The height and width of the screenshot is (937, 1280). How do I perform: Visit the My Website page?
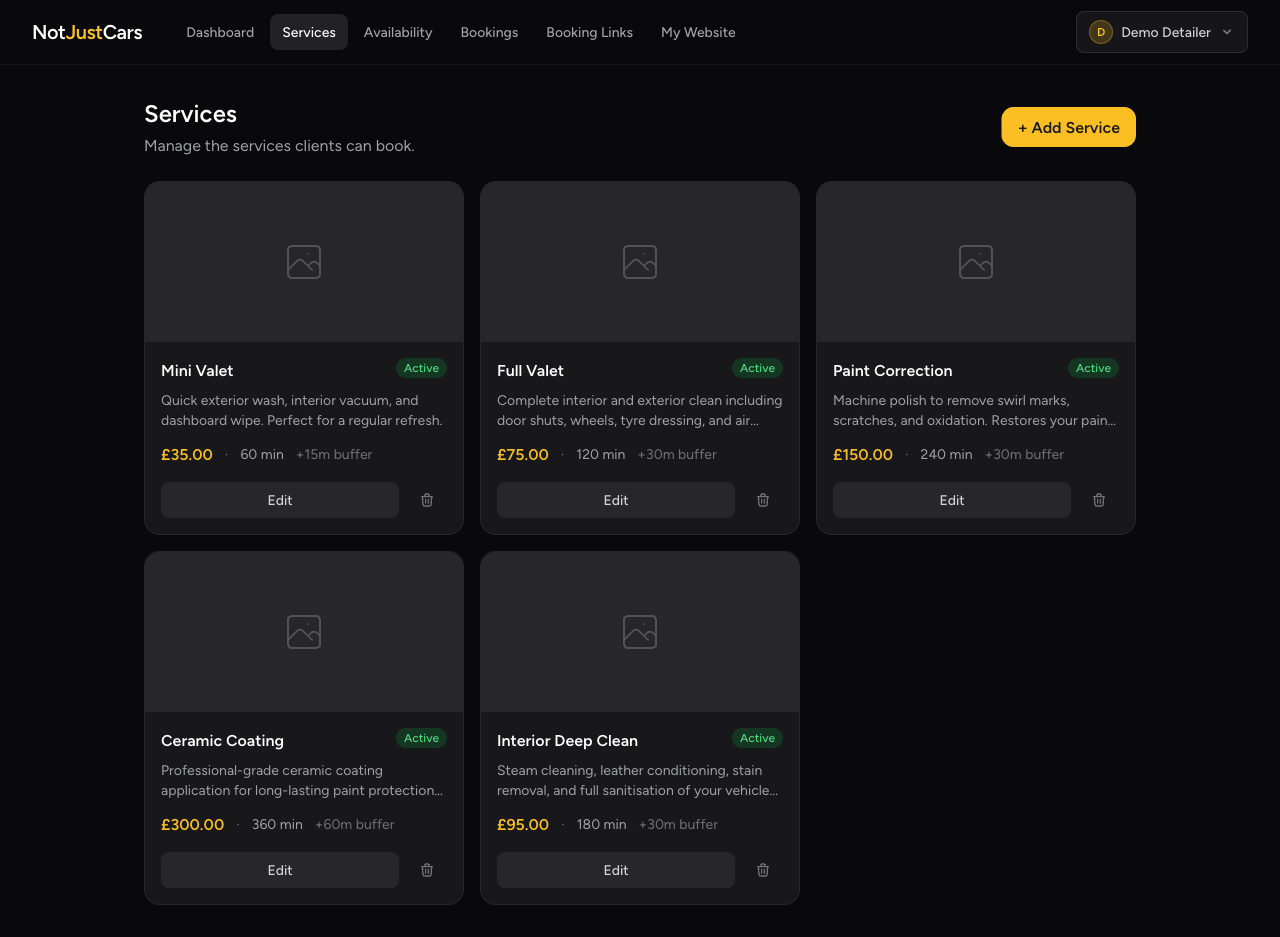698,32
